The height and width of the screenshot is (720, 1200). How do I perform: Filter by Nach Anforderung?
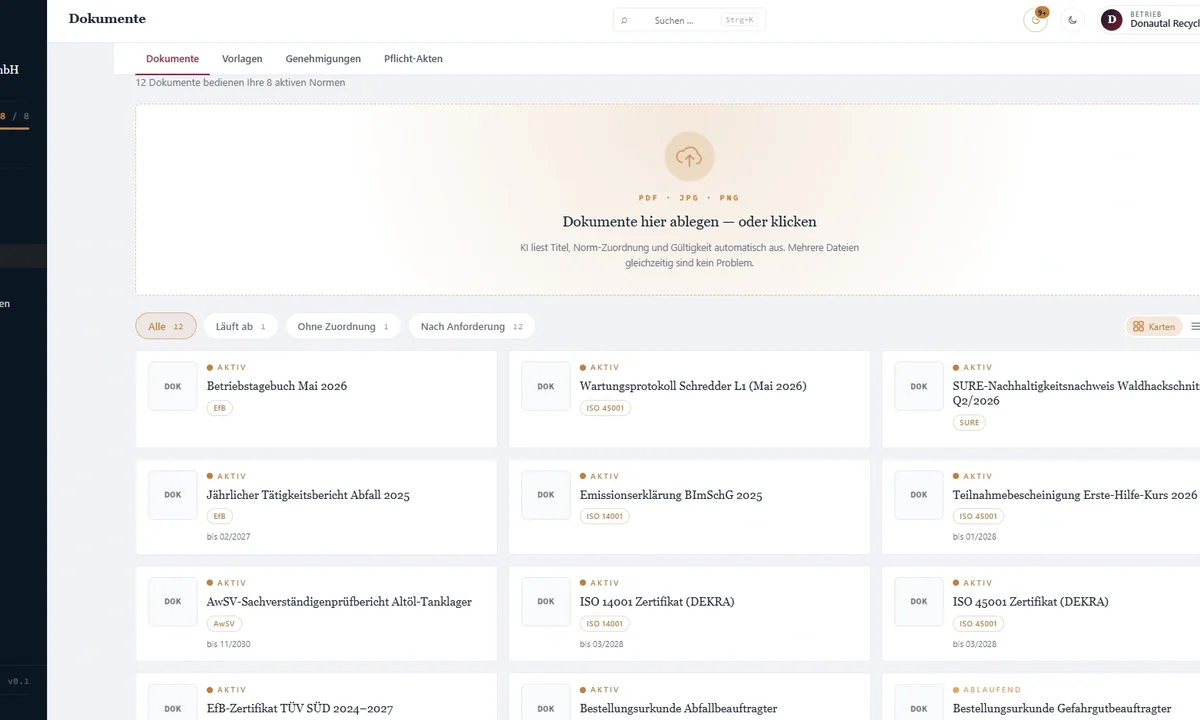472,326
